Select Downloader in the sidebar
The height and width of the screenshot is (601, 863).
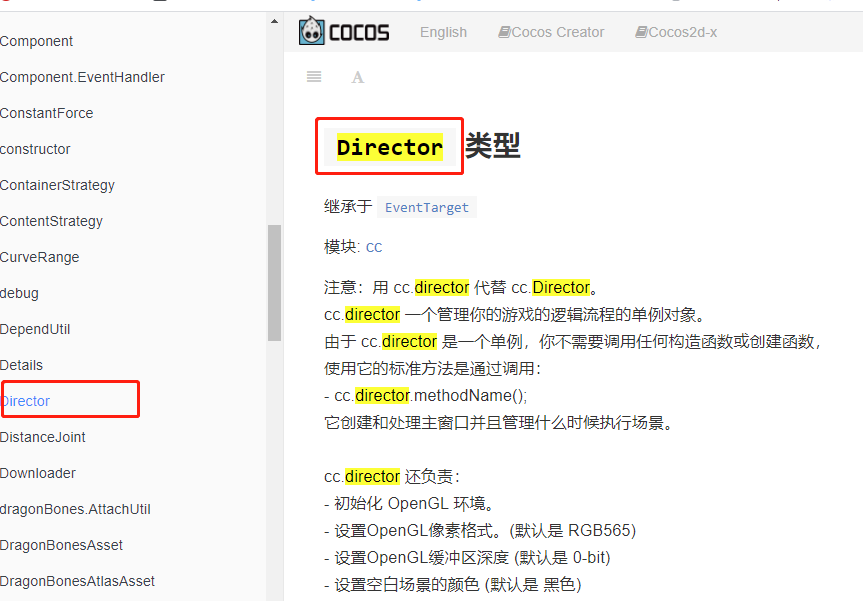click(38, 473)
